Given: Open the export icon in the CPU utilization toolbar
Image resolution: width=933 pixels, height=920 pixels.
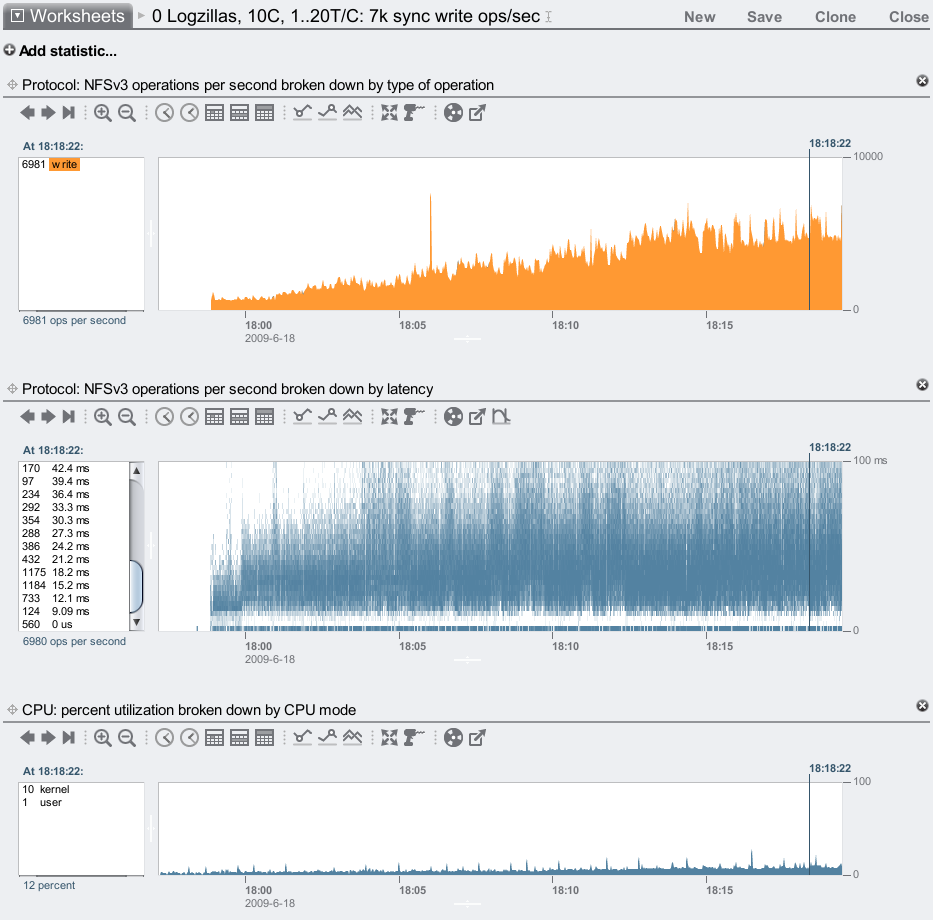Looking at the screenshot, I should click(478, 738).
